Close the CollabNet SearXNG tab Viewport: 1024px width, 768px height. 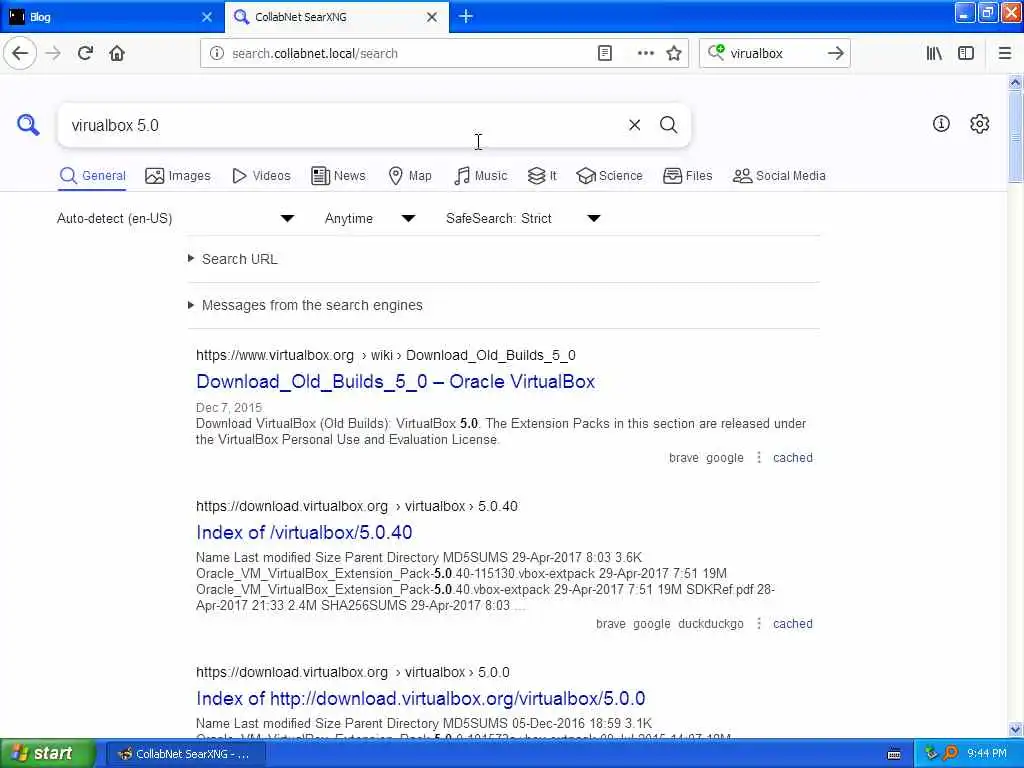point(432,17)
